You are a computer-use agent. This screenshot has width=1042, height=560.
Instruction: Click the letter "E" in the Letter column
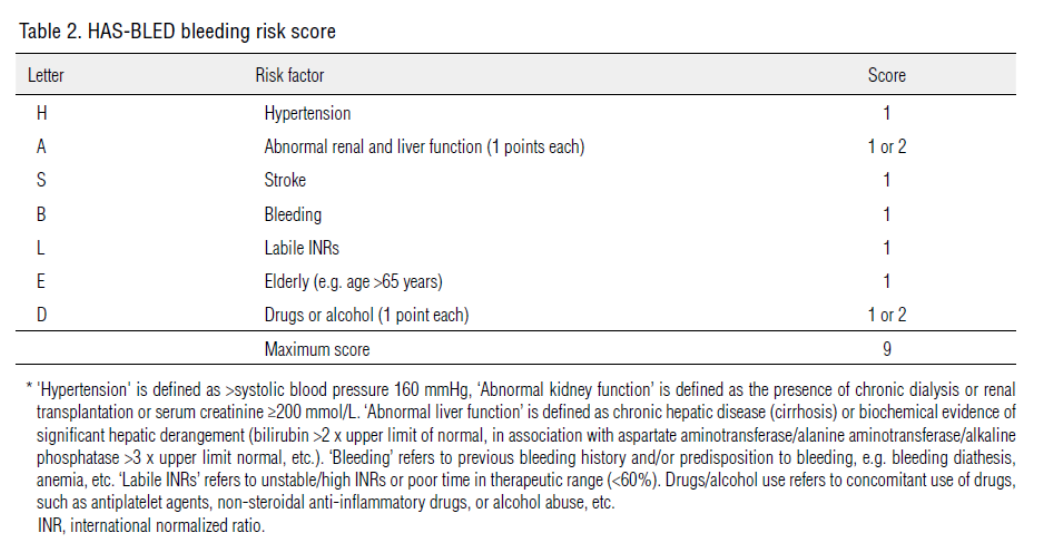41,282
